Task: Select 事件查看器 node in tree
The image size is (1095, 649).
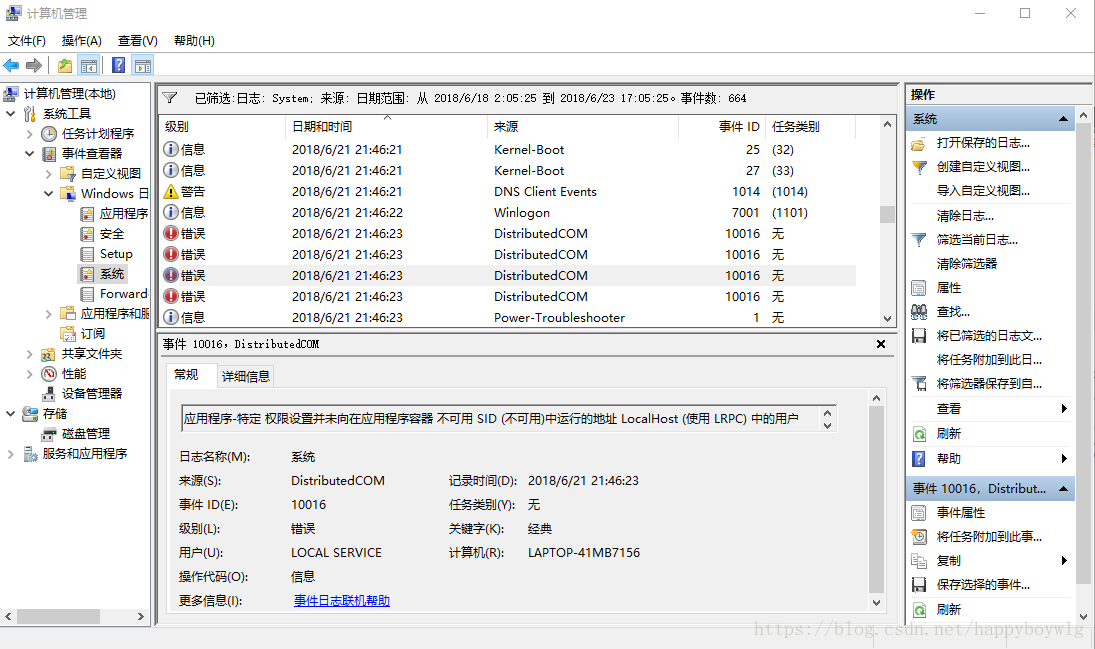Action: [91, 154]
